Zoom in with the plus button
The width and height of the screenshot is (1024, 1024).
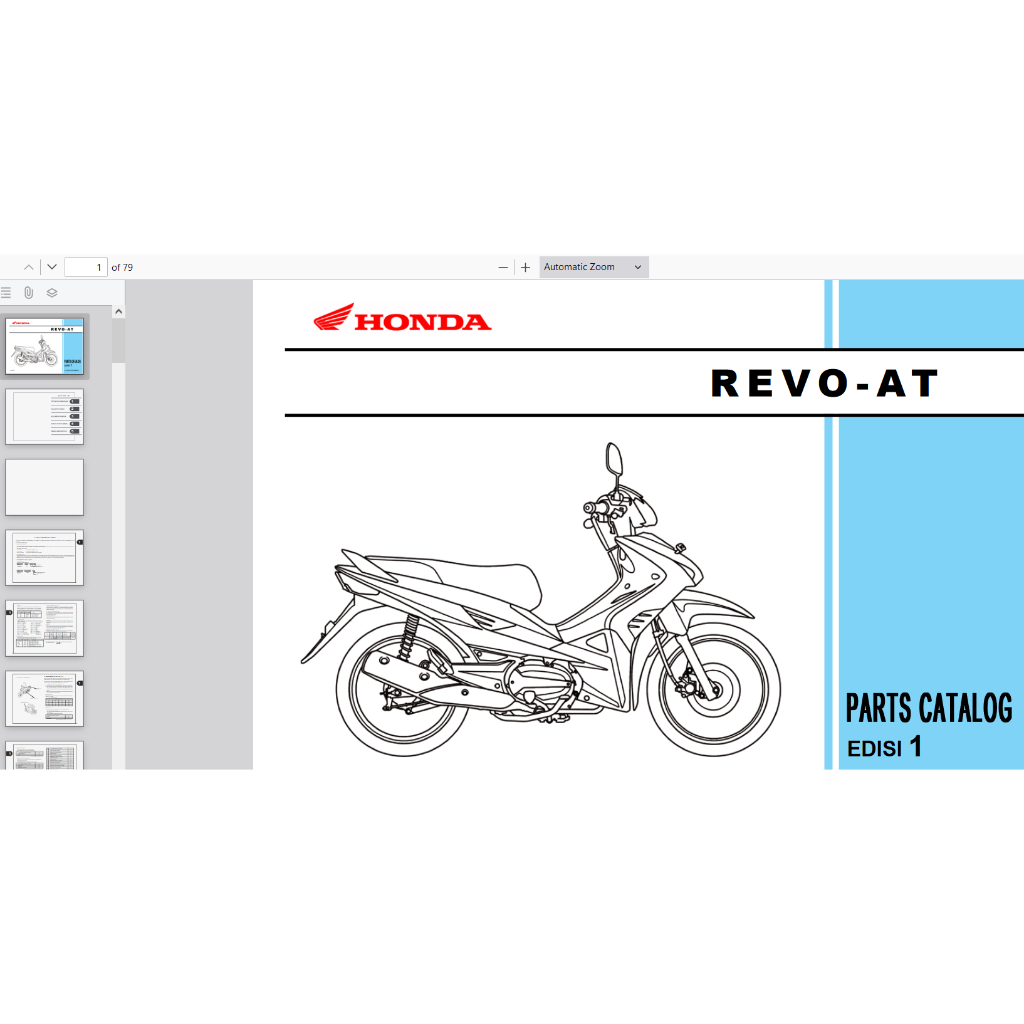[525, 267]
